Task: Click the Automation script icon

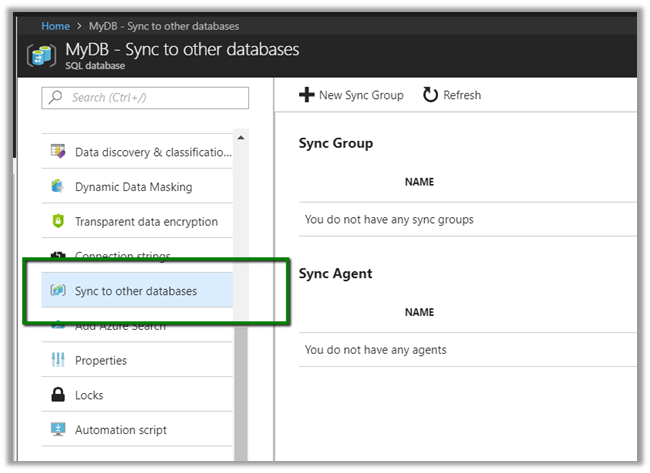Action: pyautogui.click(x=57, y=430)
